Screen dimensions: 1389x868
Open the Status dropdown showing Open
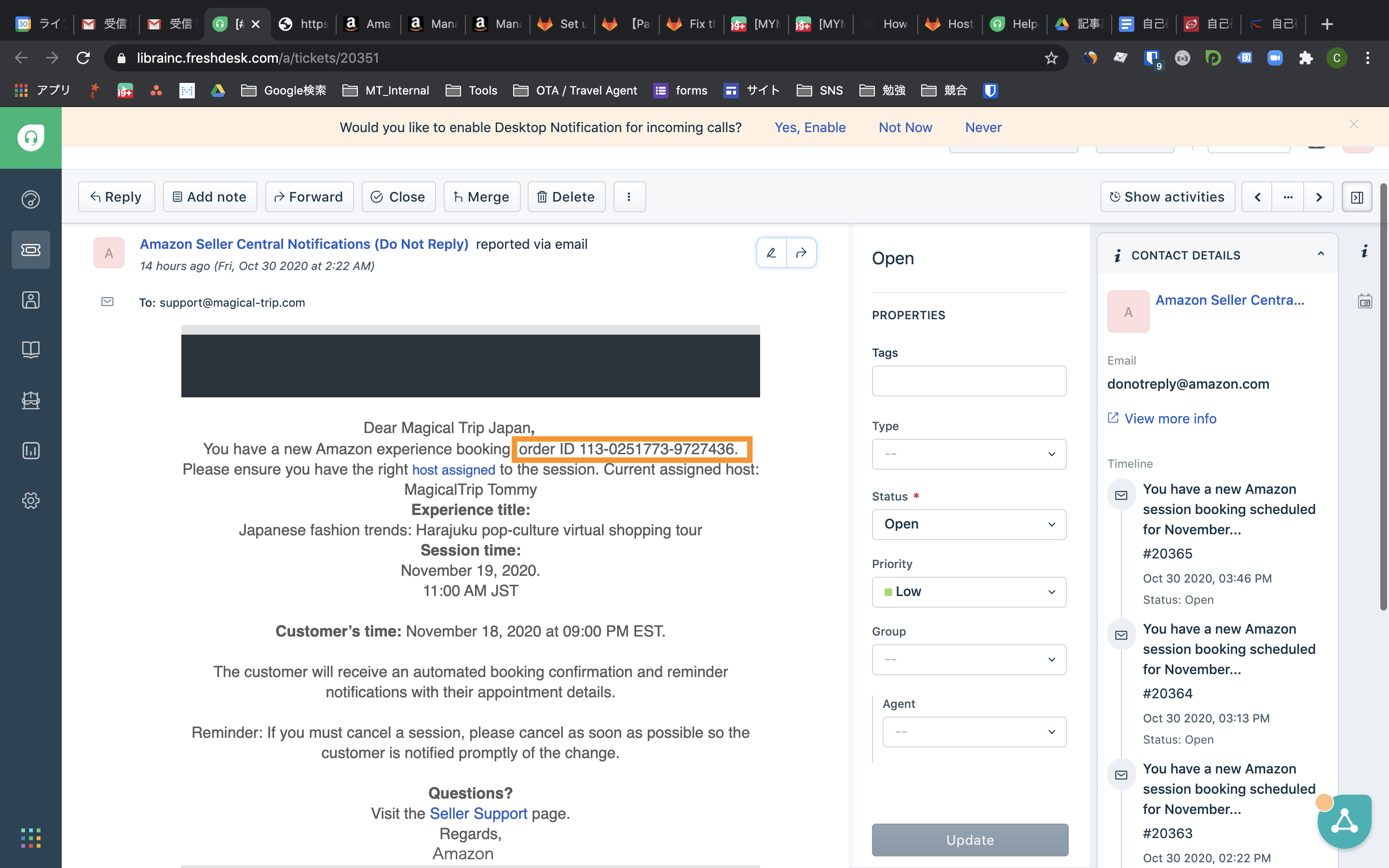969,524
